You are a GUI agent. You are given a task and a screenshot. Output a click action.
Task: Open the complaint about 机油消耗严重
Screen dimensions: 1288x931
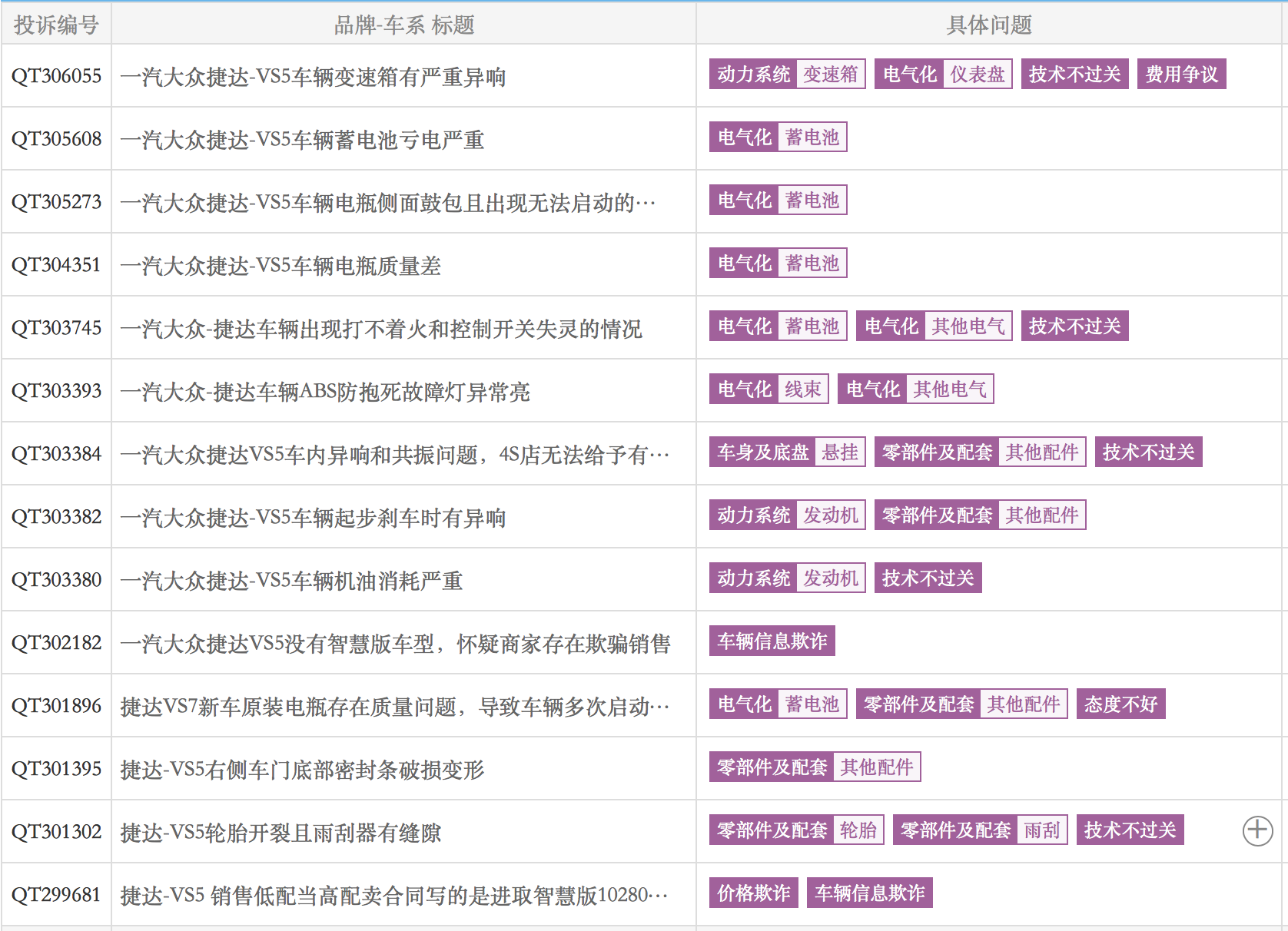[291, 581]
